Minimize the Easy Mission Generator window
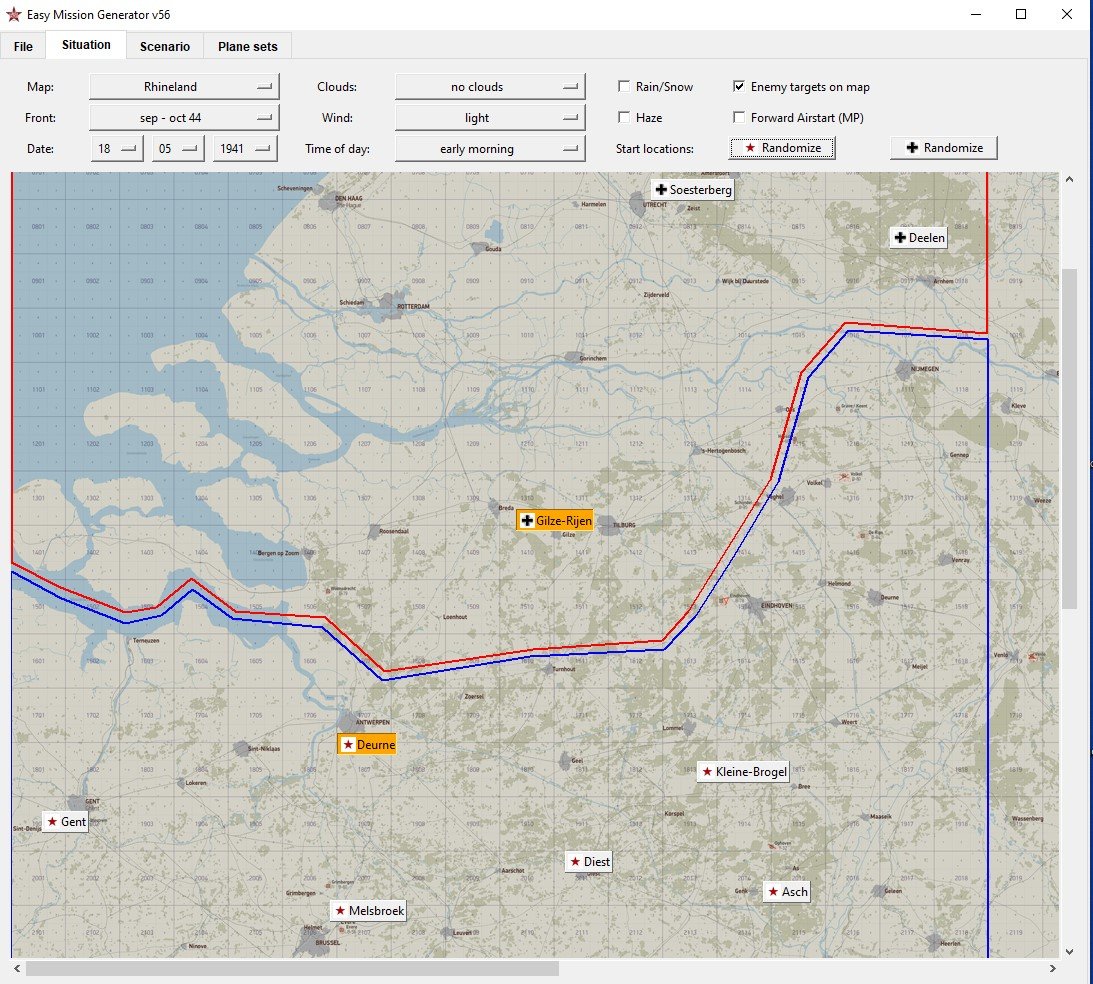Screen dimensions: 1093x984 (x=976, y=14)
